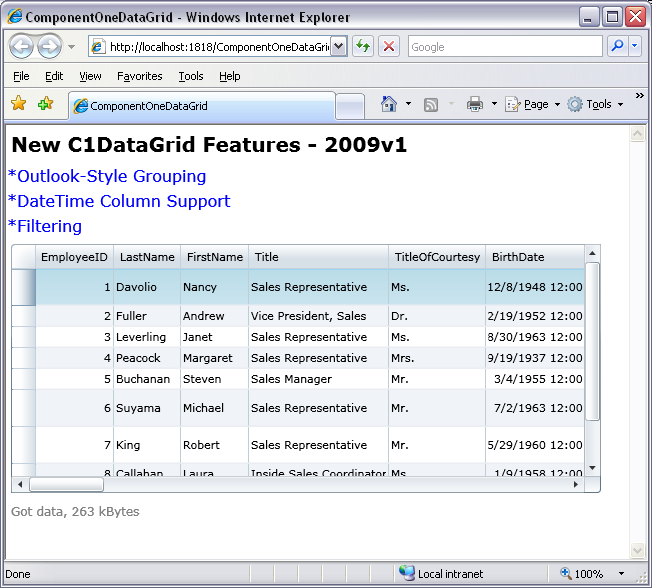Open the Favorites Center star icon

19,103
